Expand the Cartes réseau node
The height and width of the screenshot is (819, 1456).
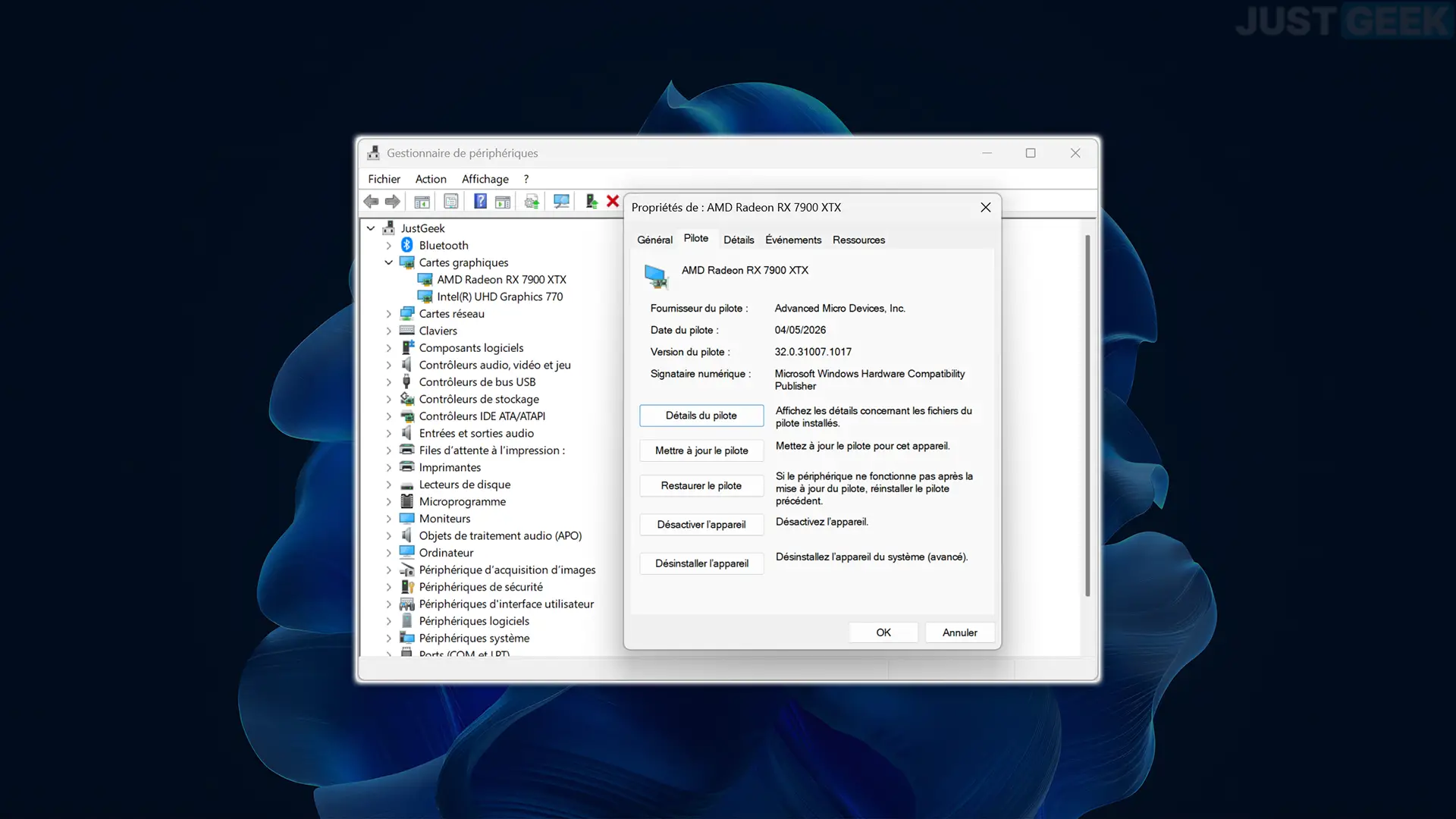pos(389,314)
